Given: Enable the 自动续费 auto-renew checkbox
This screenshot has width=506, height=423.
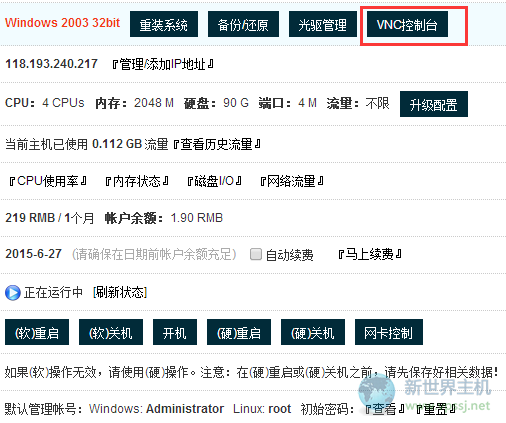Looking at the screenshot, I should pos(256,254).
